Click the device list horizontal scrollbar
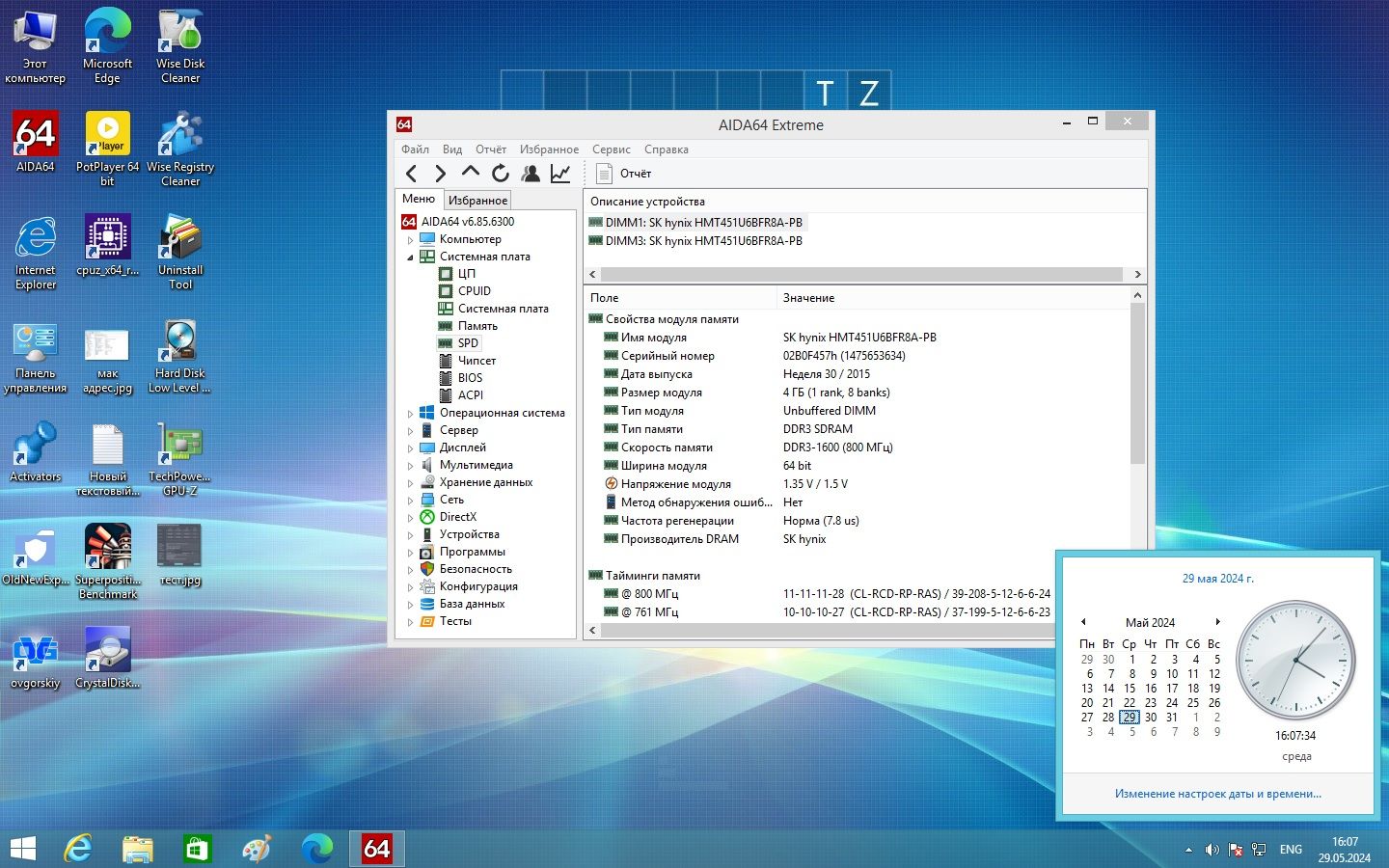Screen dimensions: 1389x868 861,274
